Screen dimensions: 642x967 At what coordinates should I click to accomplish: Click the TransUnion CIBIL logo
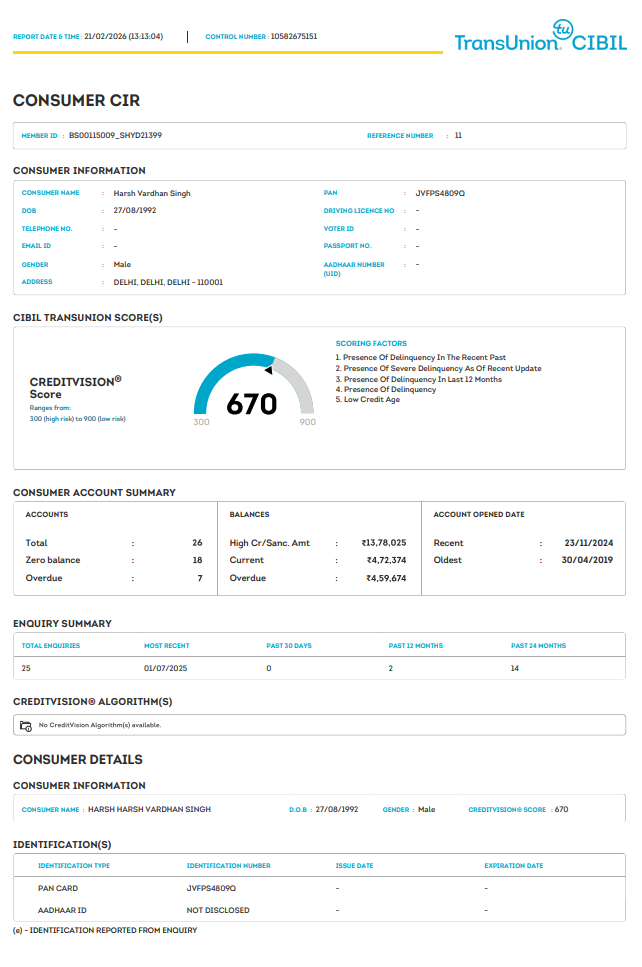(540, 36)
